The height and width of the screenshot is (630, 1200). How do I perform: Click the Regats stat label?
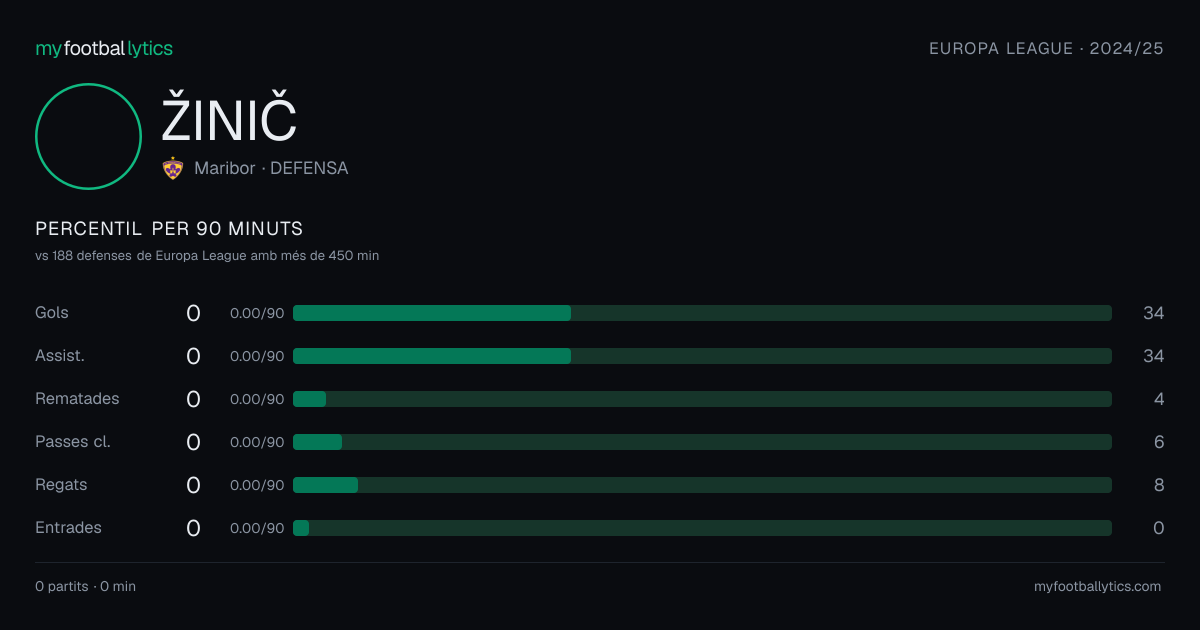pyautogui.click(x=61, y=485)
